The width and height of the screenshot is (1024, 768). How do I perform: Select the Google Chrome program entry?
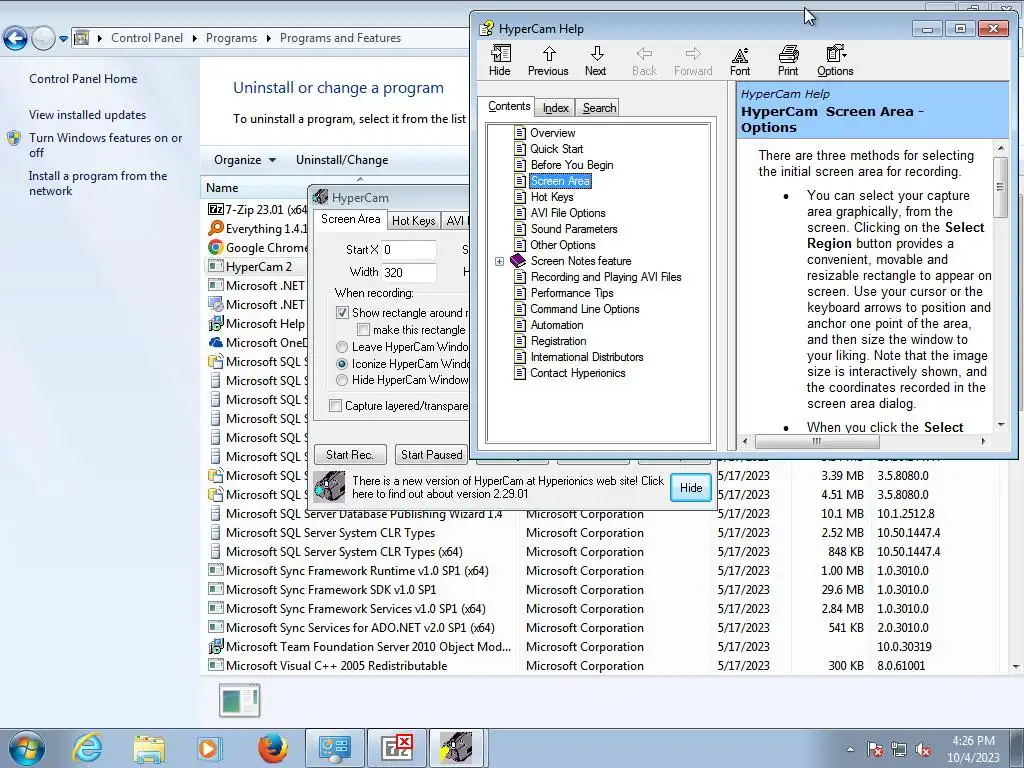257,248
